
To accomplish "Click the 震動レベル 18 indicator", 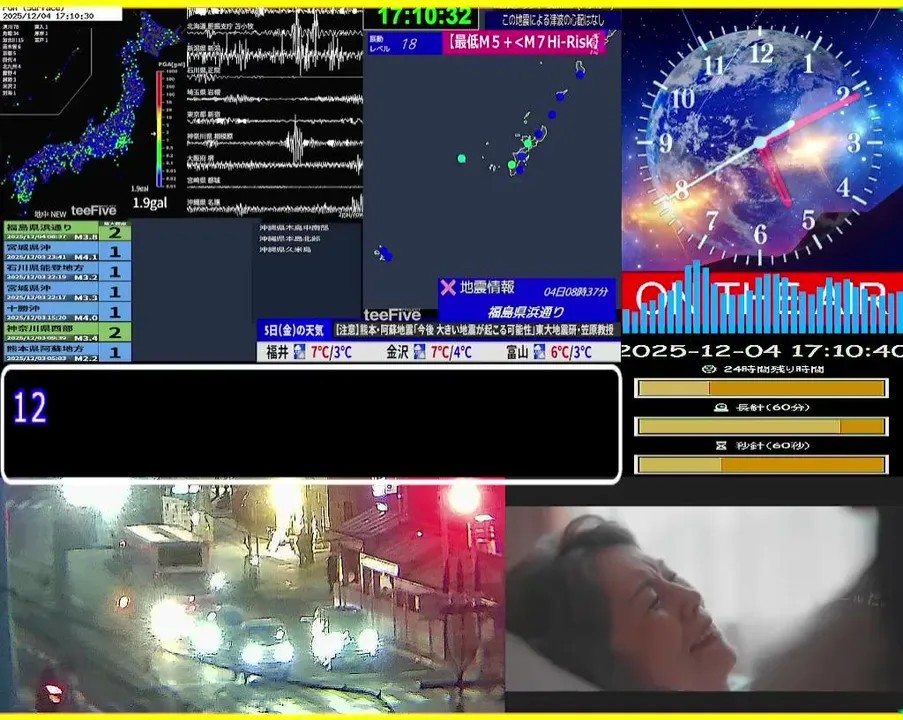I will [x=404, y=44].
